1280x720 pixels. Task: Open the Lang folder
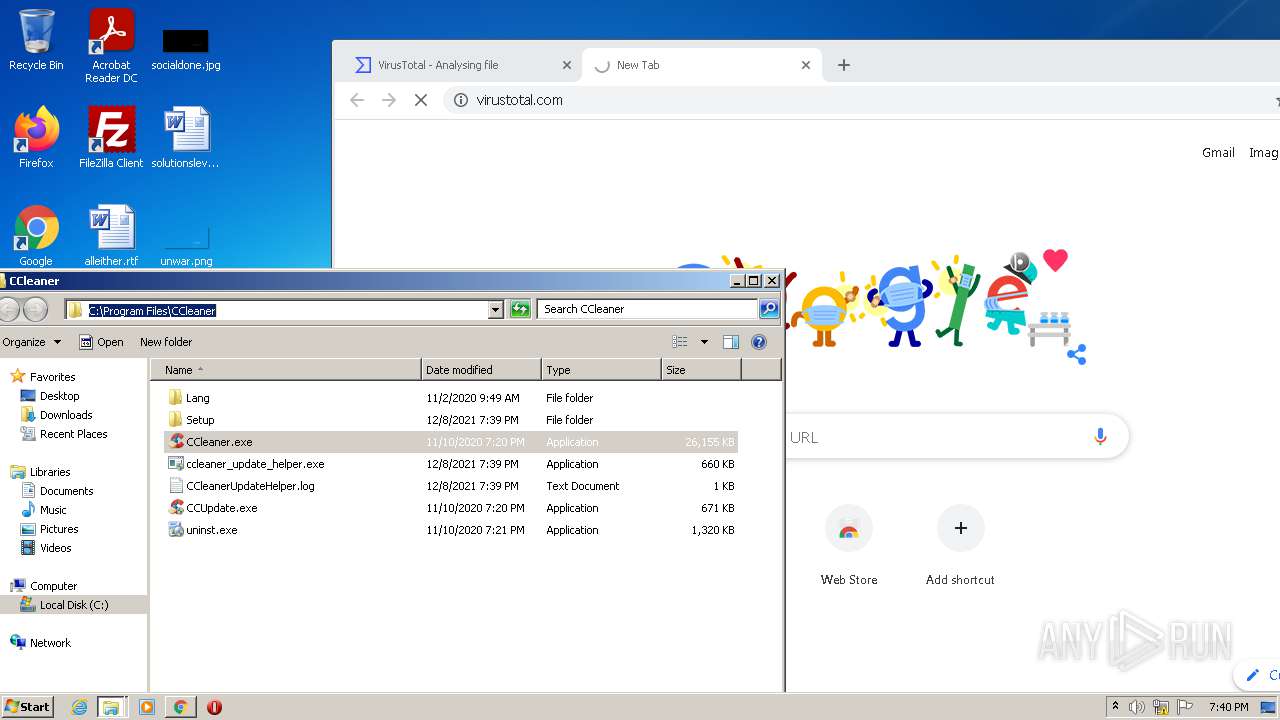pos(451,398)
